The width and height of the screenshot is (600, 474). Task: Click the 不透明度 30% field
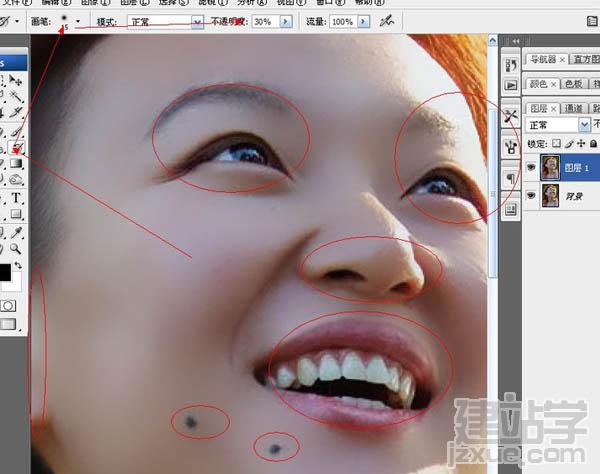(x=266, y=22)
